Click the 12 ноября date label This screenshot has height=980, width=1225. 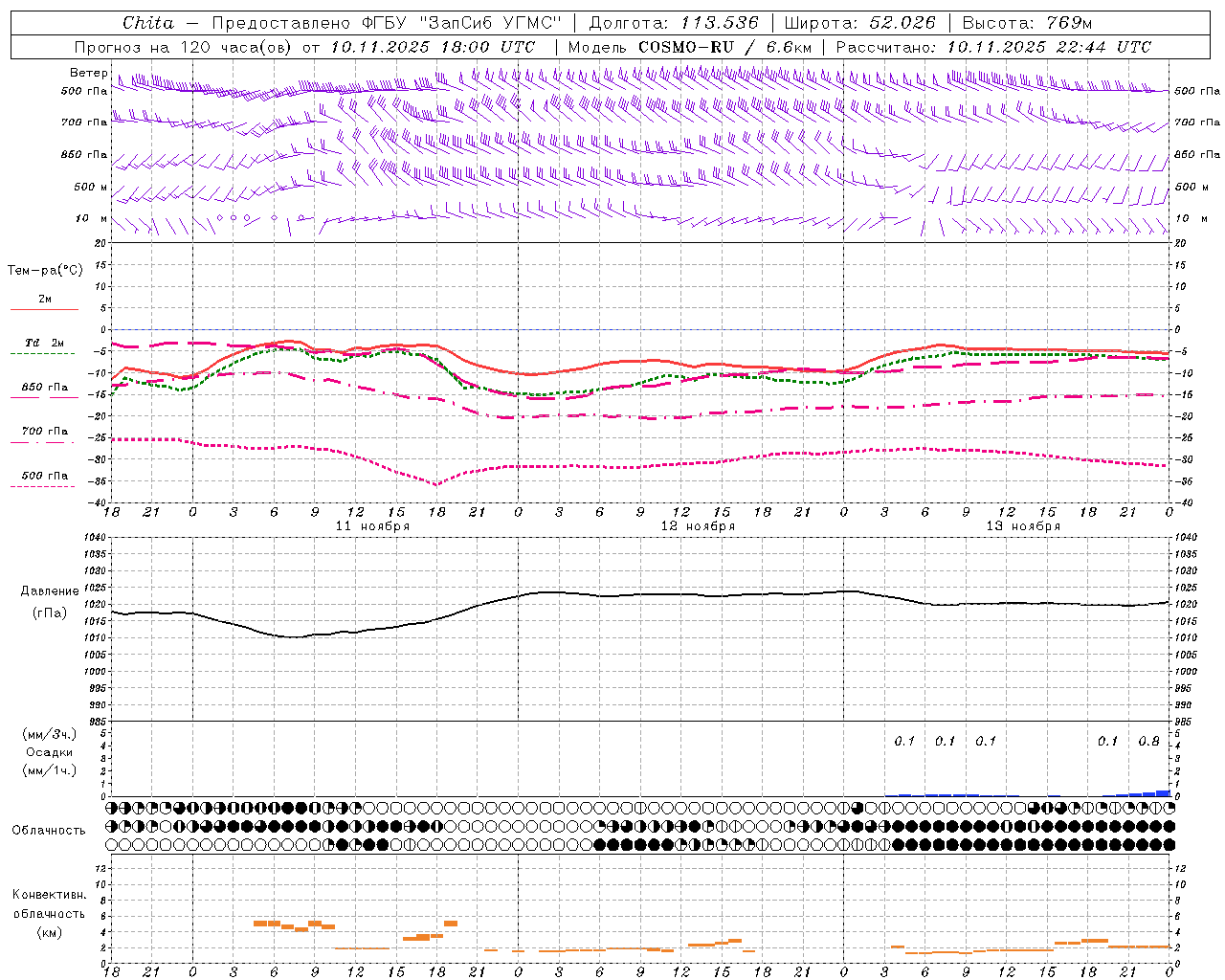point(698,526)
